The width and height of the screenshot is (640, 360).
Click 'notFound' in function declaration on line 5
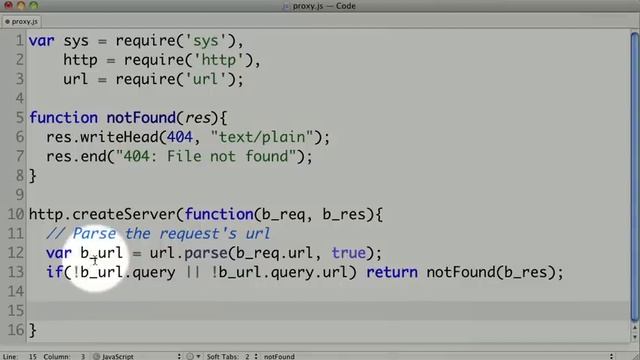click(141, 118)
